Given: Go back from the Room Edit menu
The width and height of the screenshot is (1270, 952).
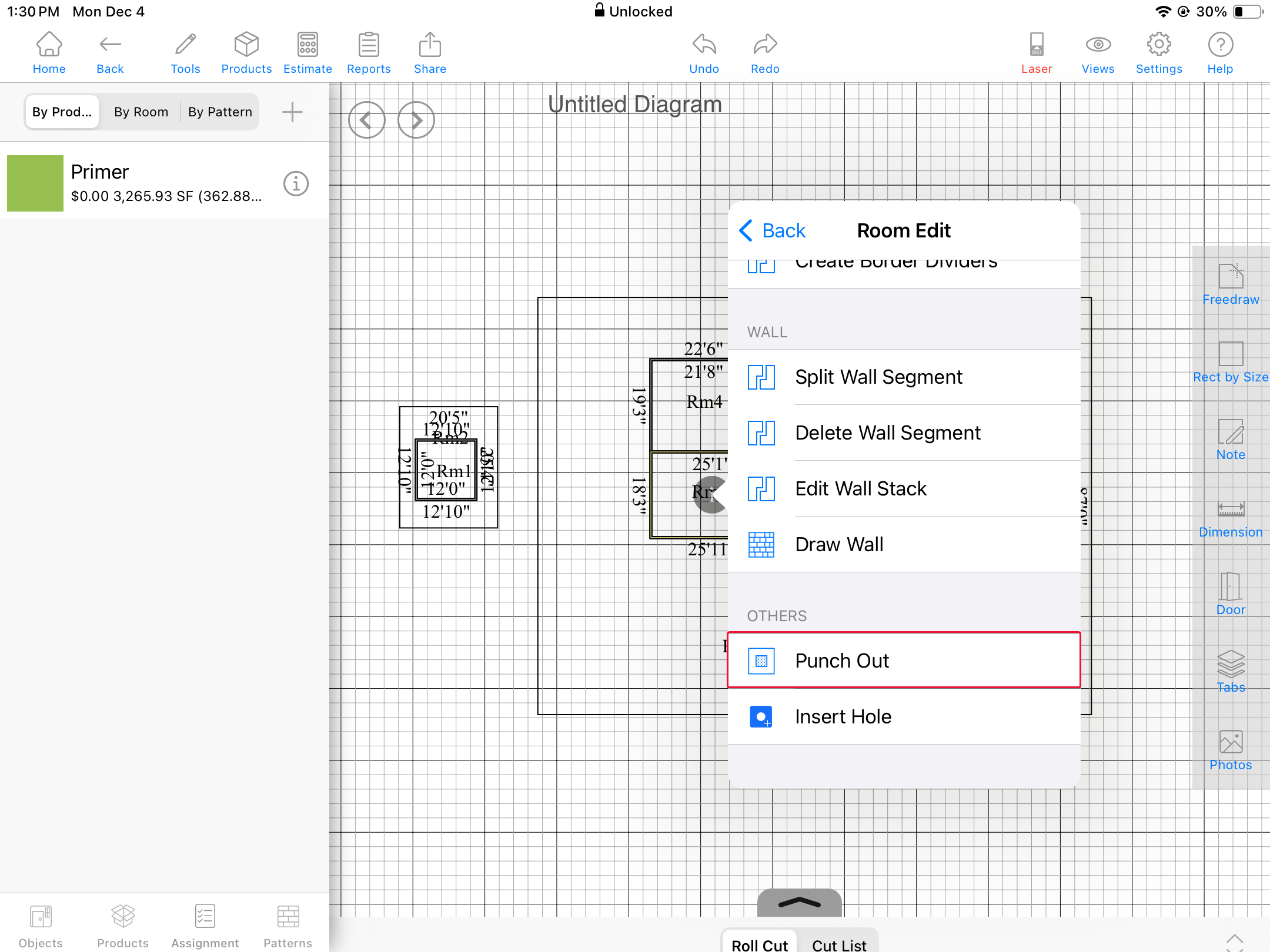Looking at the screenshot, I should (x=773, y=230).
